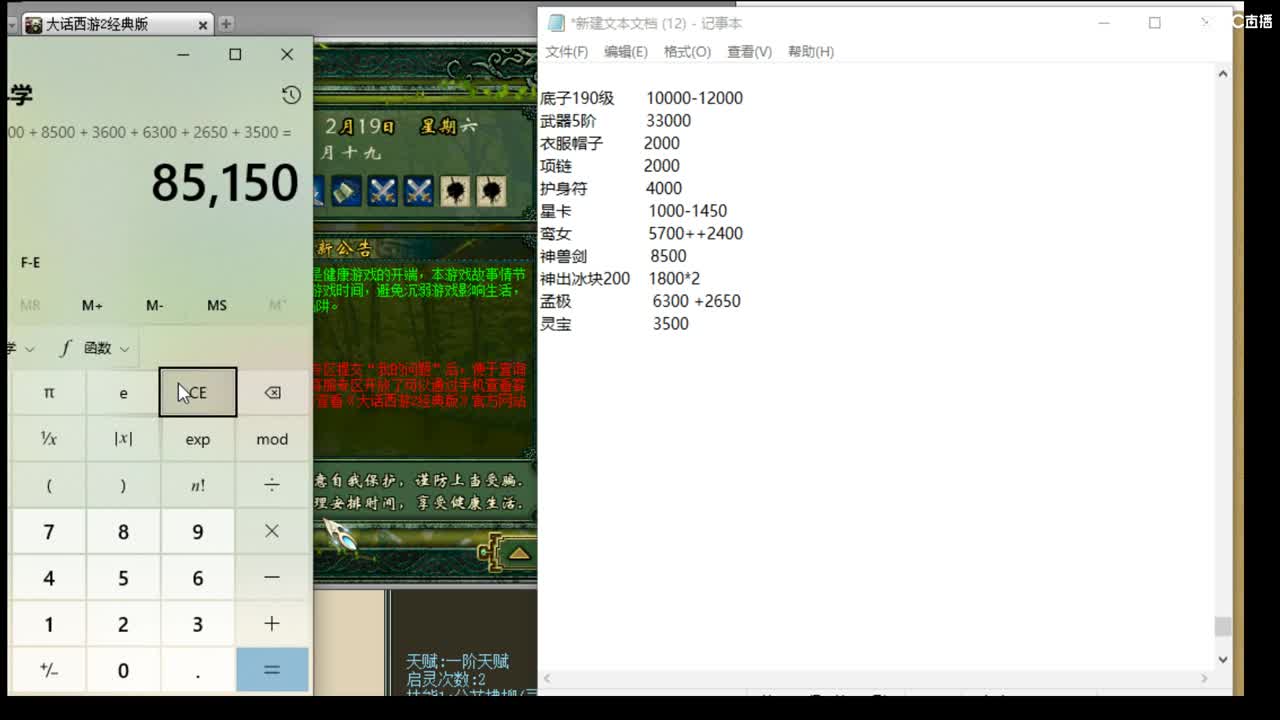
Task: Click the text 底子190级 in Notepad
Action: pos(577,98)
